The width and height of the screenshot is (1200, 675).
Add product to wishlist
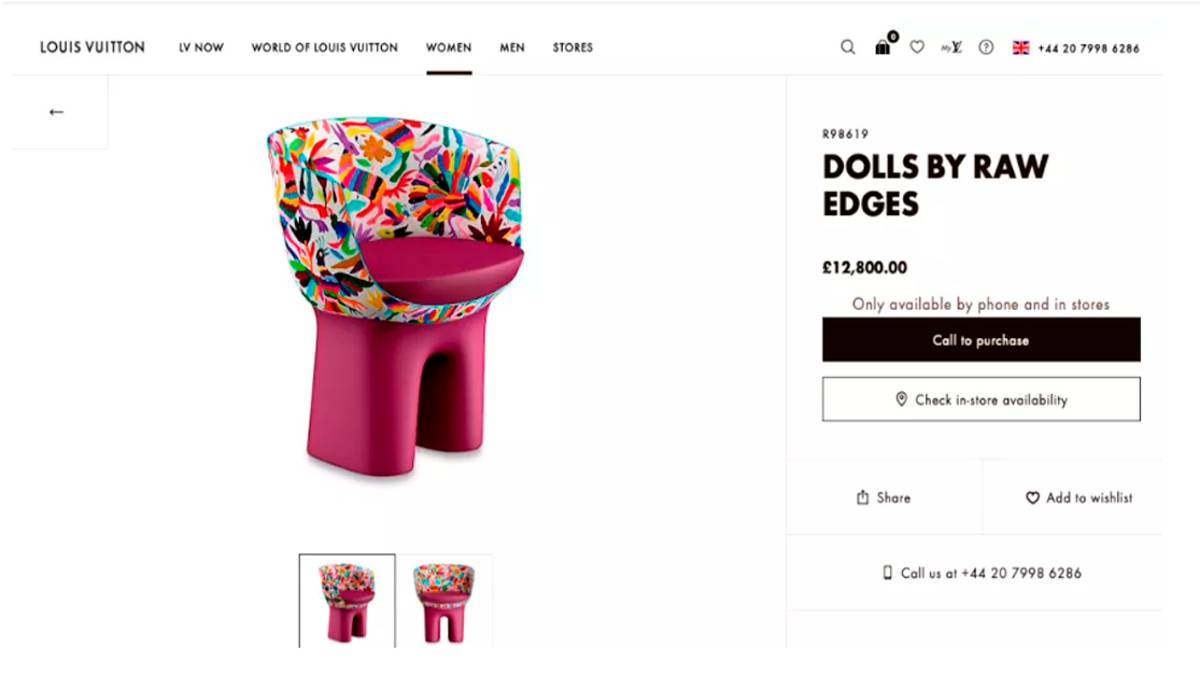pyautogui.click(x=1079, y=497)
